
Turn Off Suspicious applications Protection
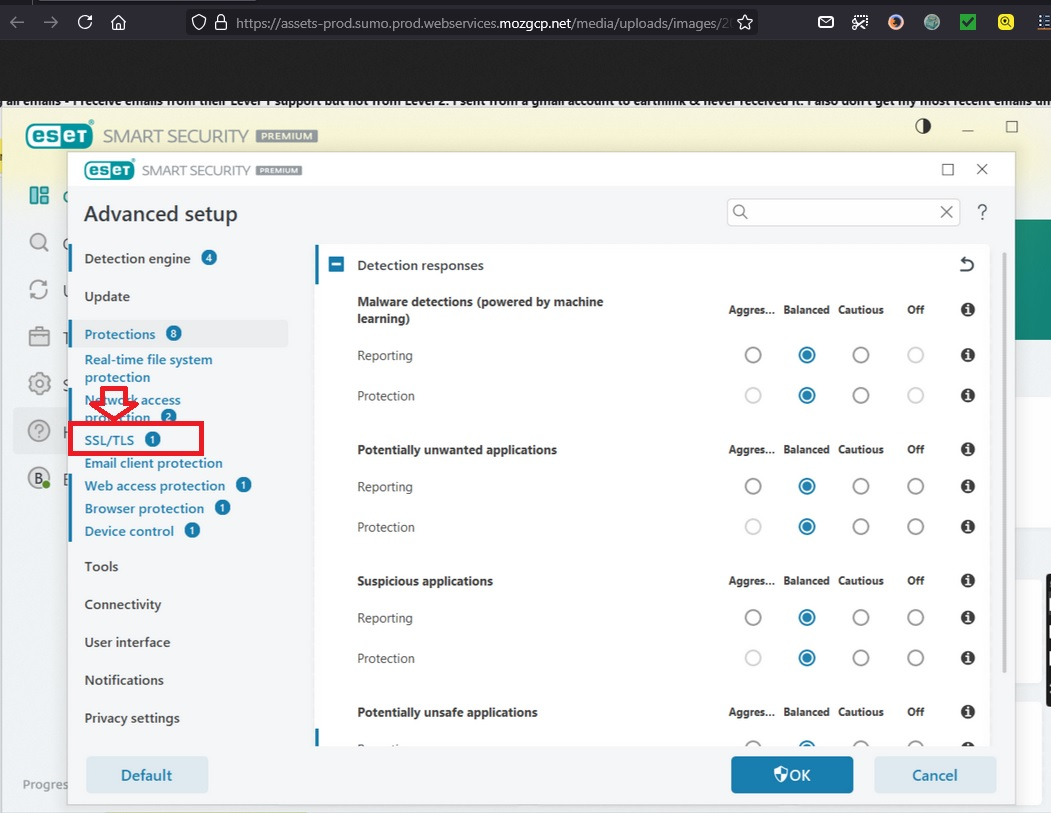click(x=916, y=658)
